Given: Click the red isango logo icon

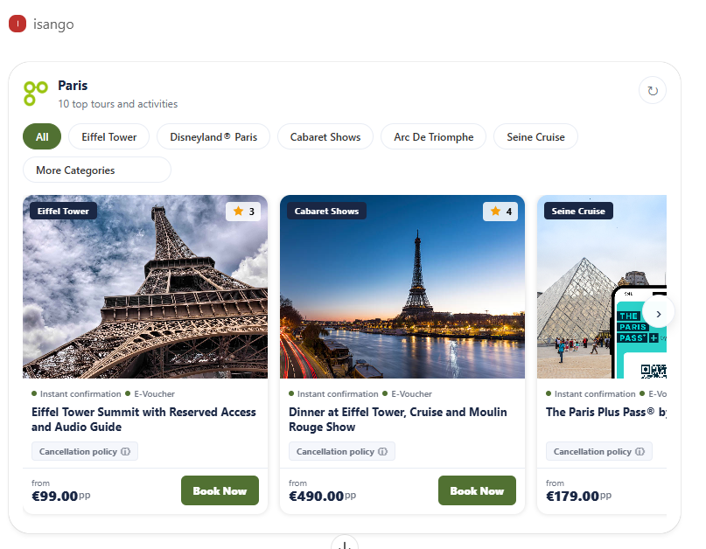Looking at the screenshot, I should point(17,24).
